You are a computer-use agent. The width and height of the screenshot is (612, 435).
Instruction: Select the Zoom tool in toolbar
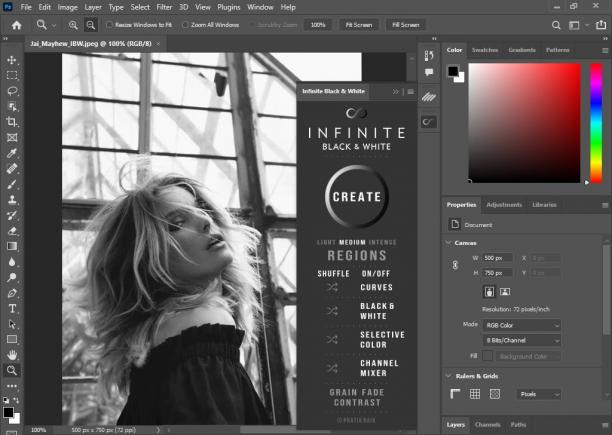coord(12,370)
